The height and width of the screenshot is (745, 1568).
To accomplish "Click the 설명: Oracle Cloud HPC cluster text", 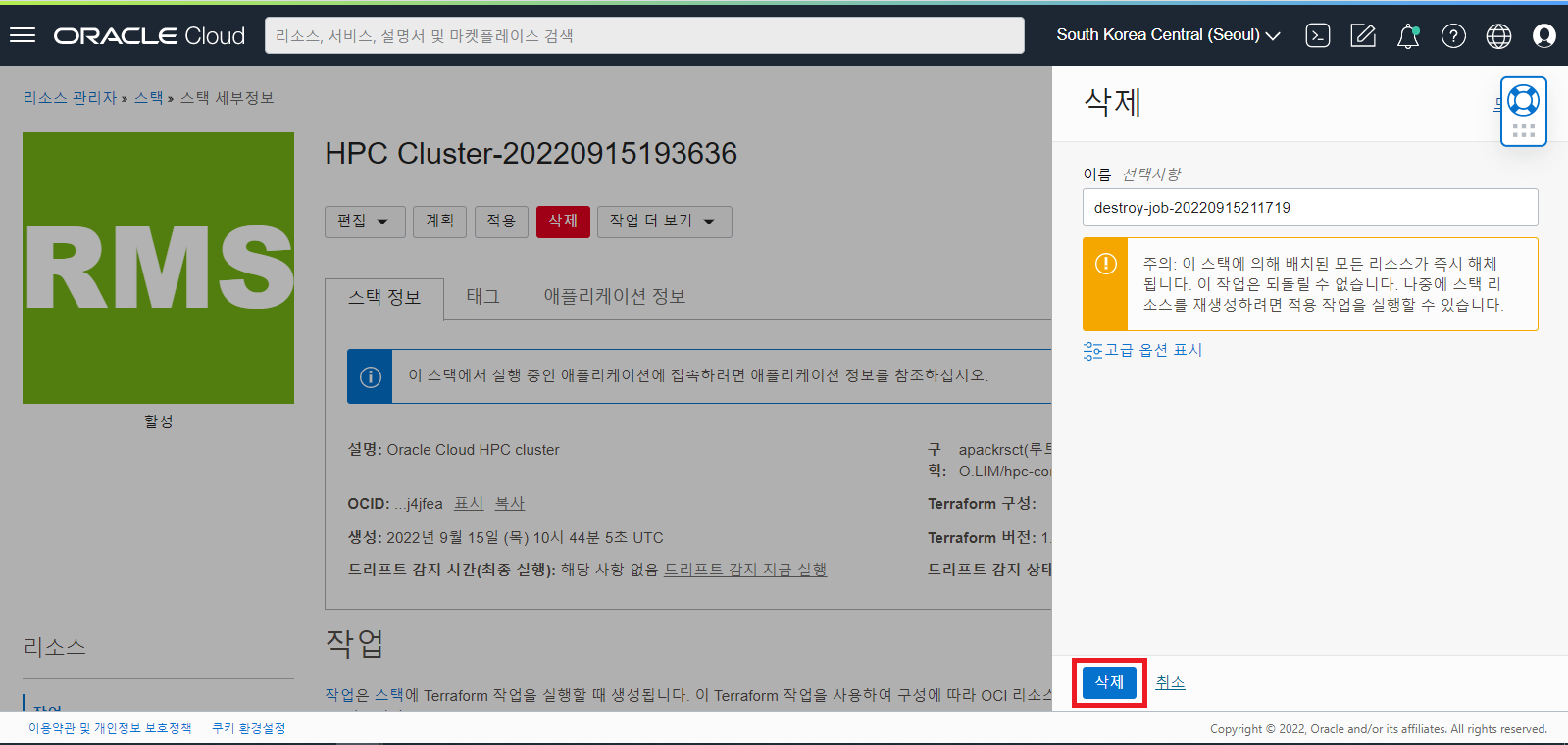I will pyautogui.click(x=453, y=450).
